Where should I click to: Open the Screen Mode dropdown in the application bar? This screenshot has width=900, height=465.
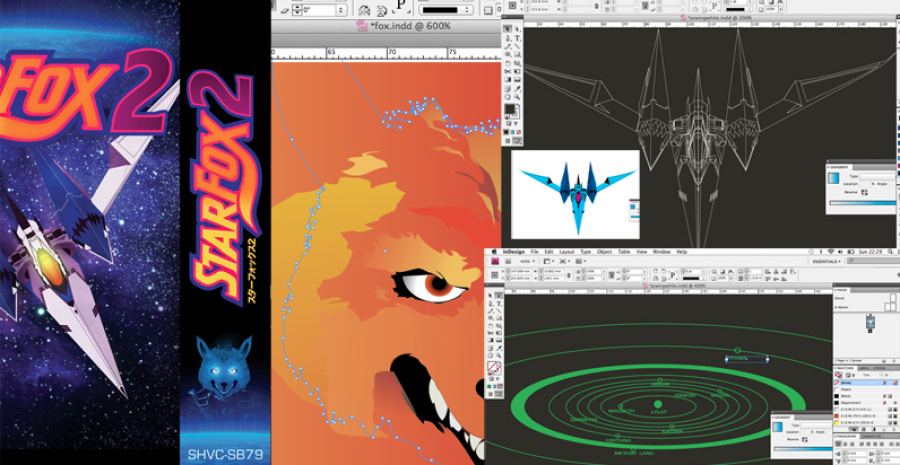(x=565, y=261)
